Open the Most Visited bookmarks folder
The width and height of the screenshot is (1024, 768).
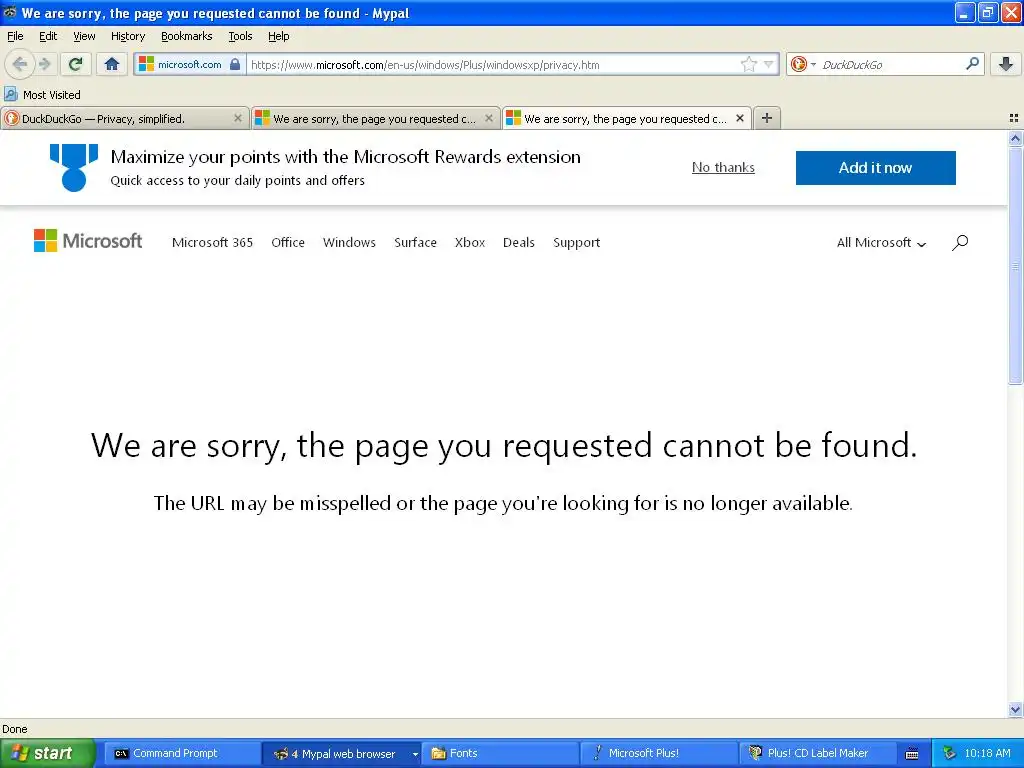pyautogui.click(x=42, y=95)
